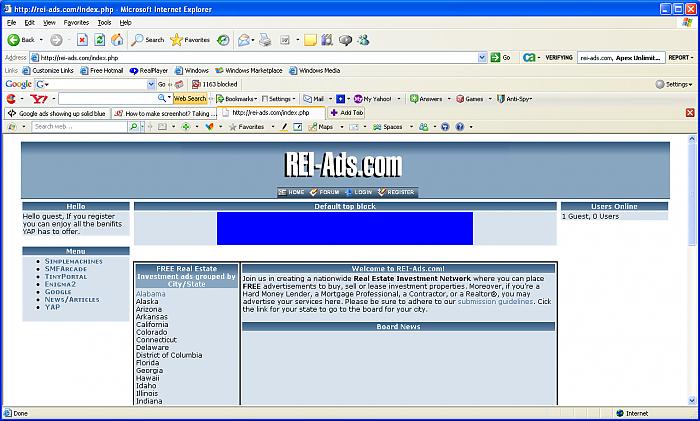Viewport: 700px width, 421px height.
Task: Click the Discuss speech bubble icon
Action: click(346, 40)
